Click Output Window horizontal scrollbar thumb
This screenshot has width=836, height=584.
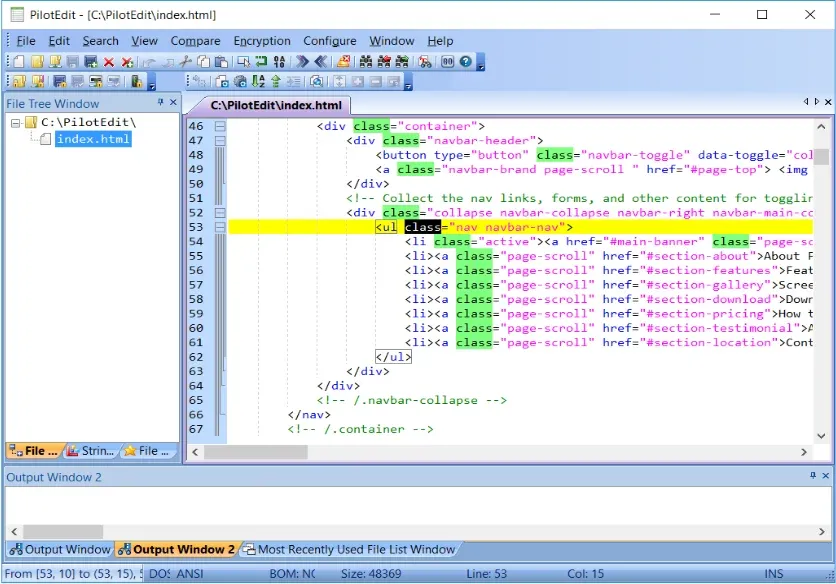(x=63, y=532)
